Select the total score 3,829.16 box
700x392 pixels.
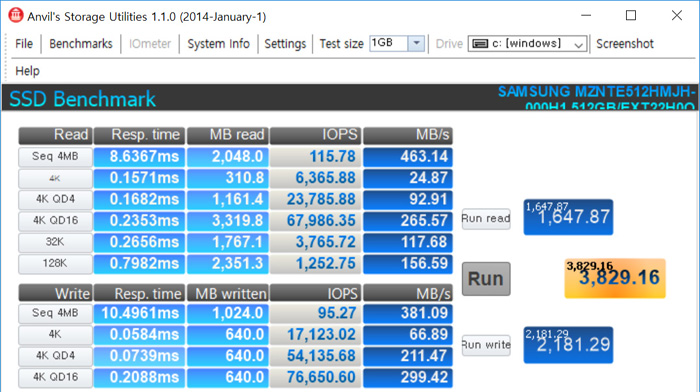[615, 278]
